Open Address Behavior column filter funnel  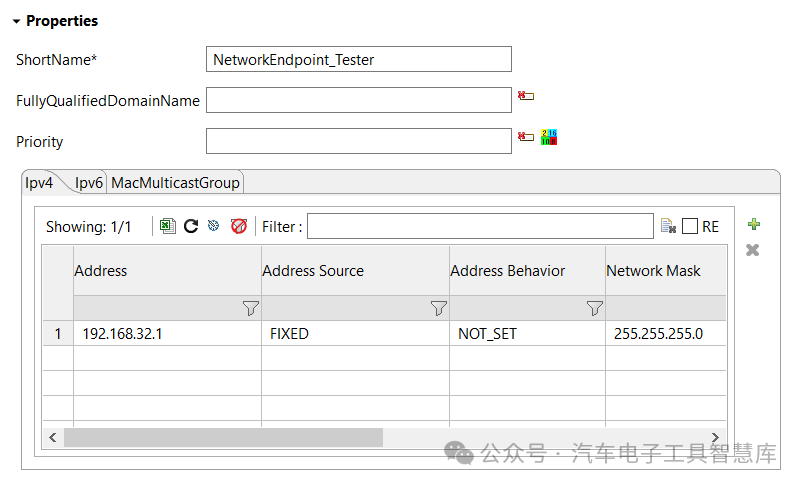[x=594, y=308]
